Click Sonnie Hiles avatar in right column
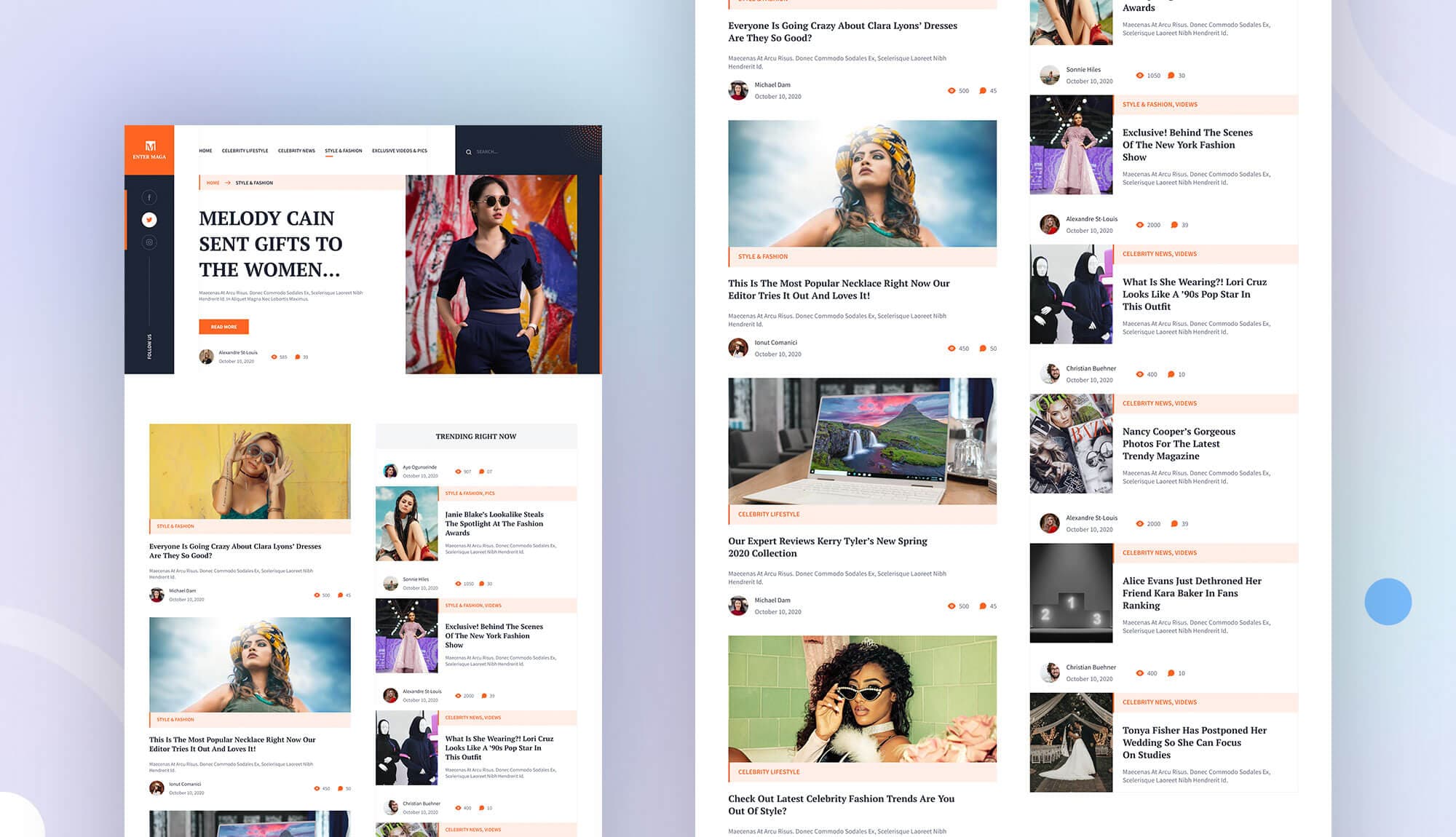The height and width of the screenshot is (837, 1456). point(1049,75)
